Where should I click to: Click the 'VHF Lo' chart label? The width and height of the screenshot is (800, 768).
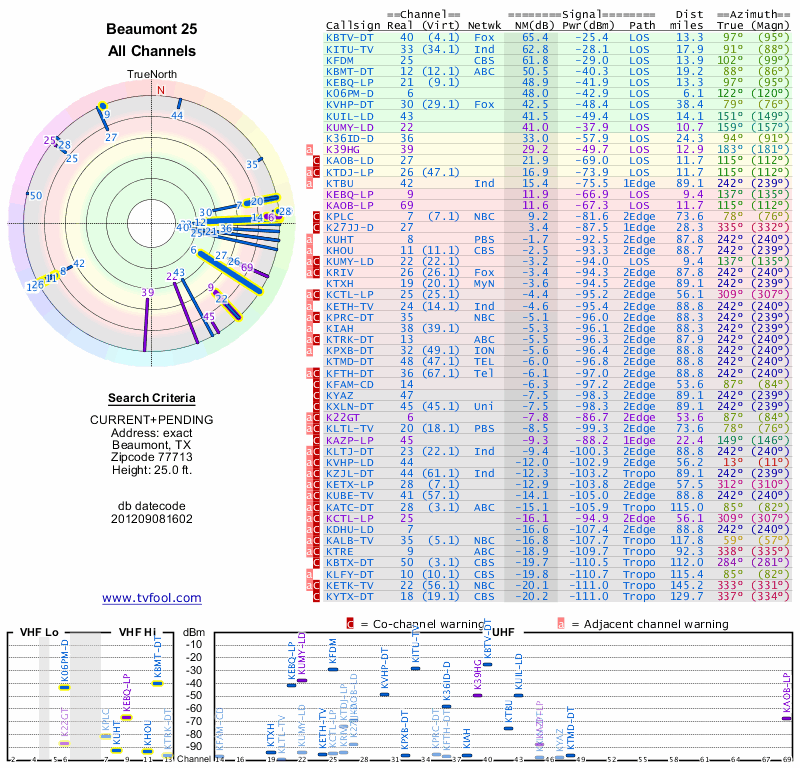(x=39, y=632)
